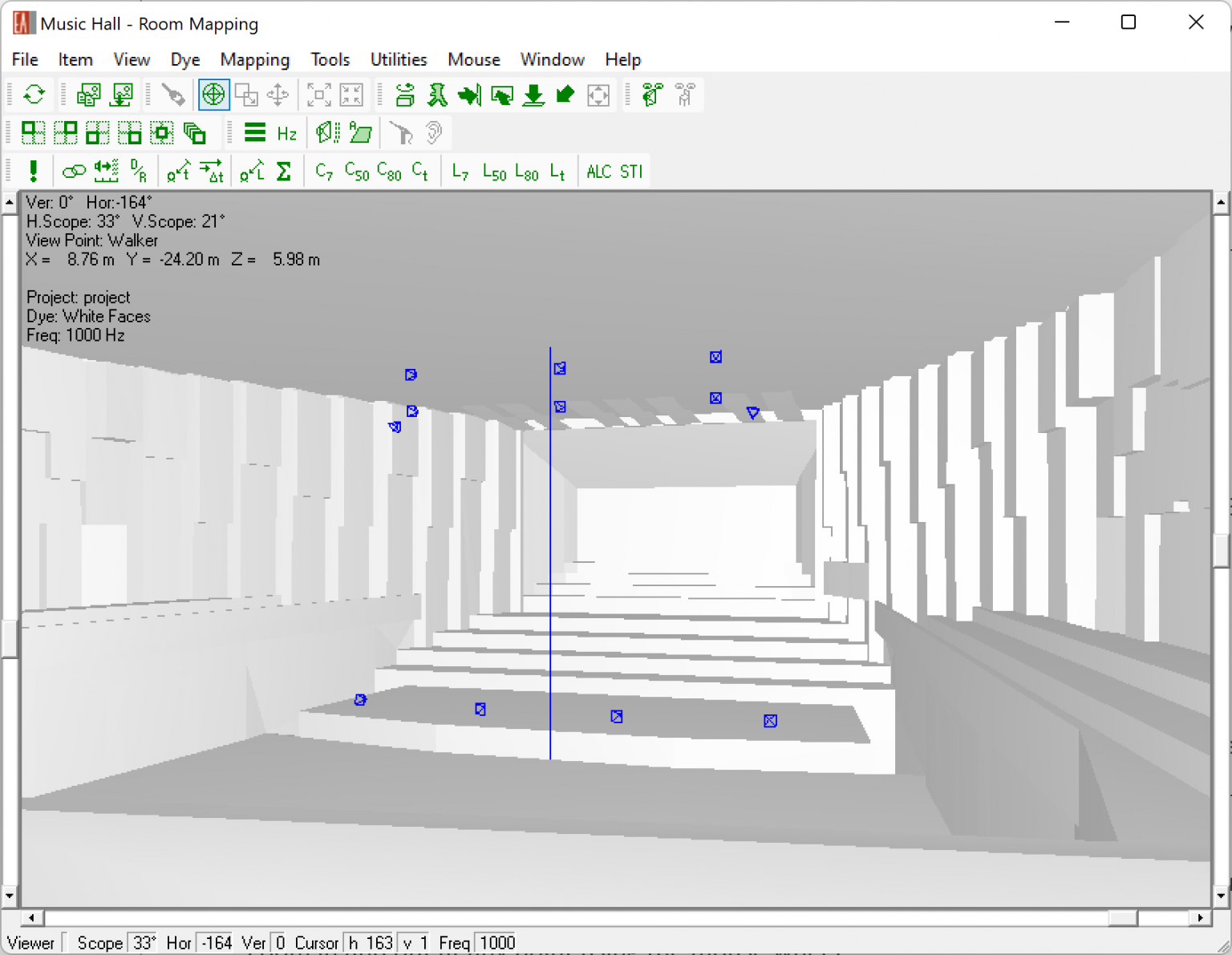Click the cascade windows layout icon
Viewport: 1232px width, 955px height.
point(195,133)
